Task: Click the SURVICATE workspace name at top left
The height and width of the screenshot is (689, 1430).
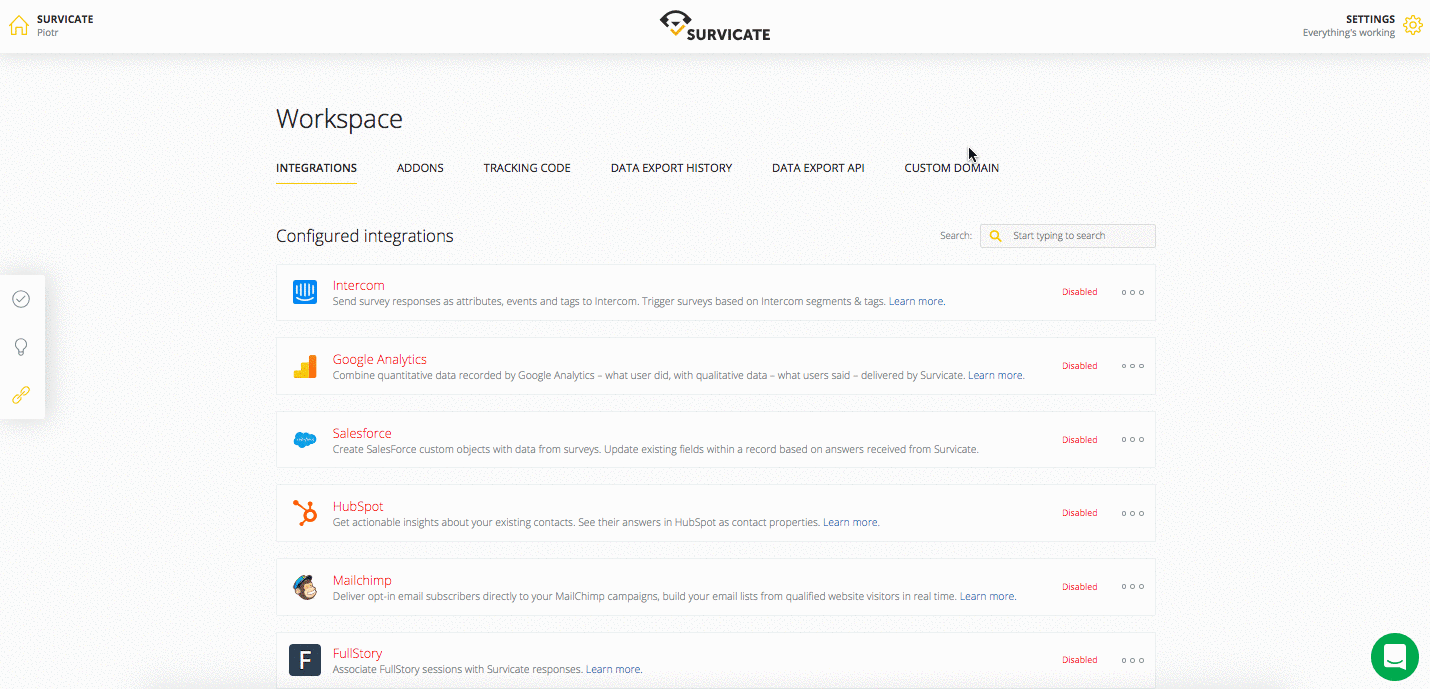Action: click(65, 19)
